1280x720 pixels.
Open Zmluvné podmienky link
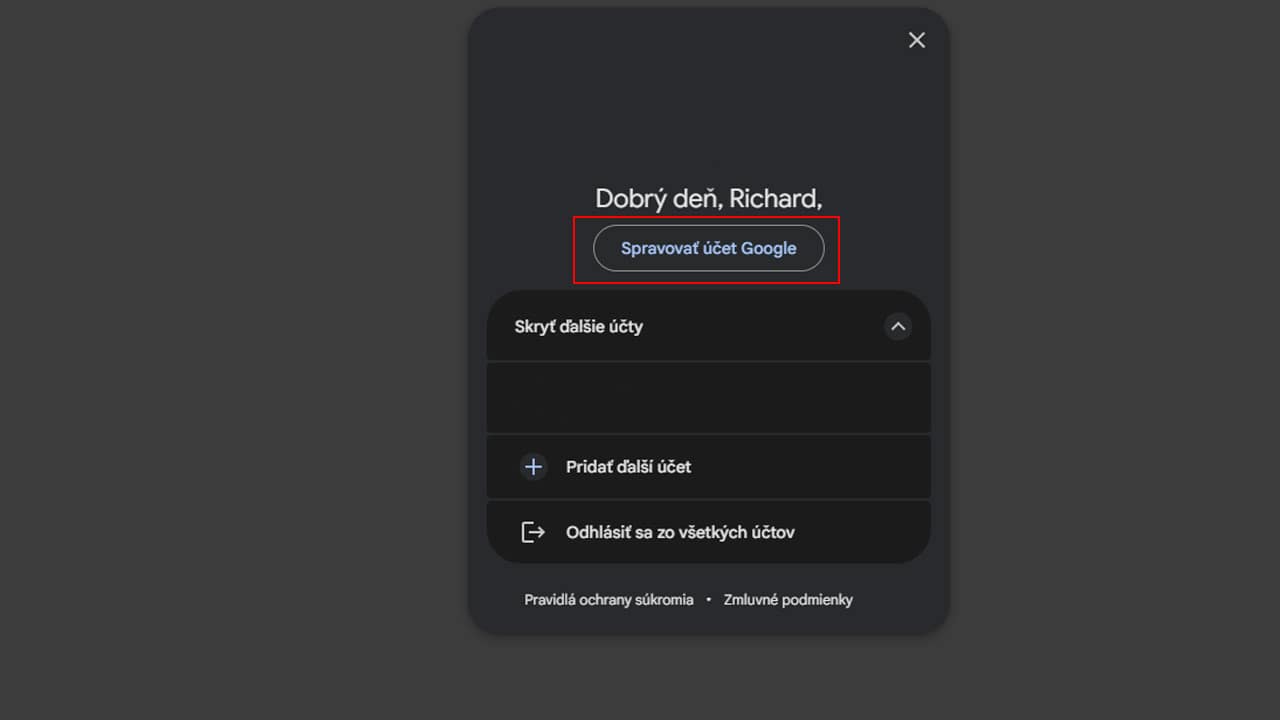(x=788, y=600)
